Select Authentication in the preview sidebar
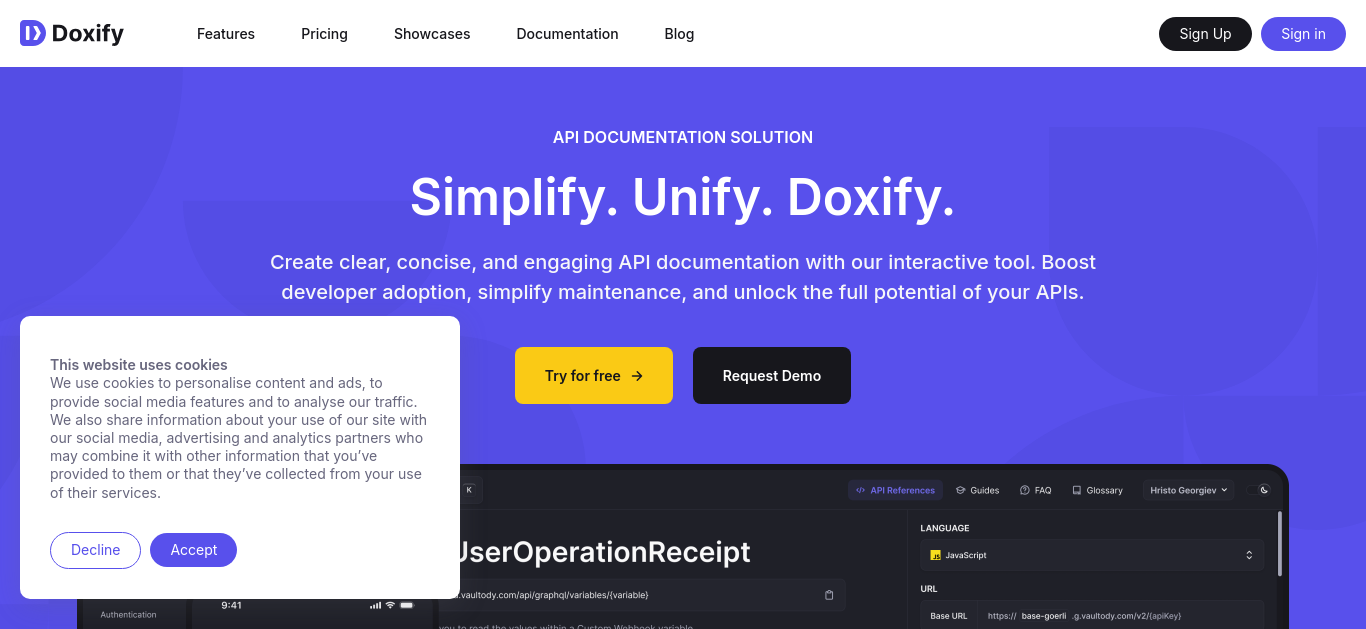Image resolution: width=1366 pixels, height=629 pixels. [128, 615]
